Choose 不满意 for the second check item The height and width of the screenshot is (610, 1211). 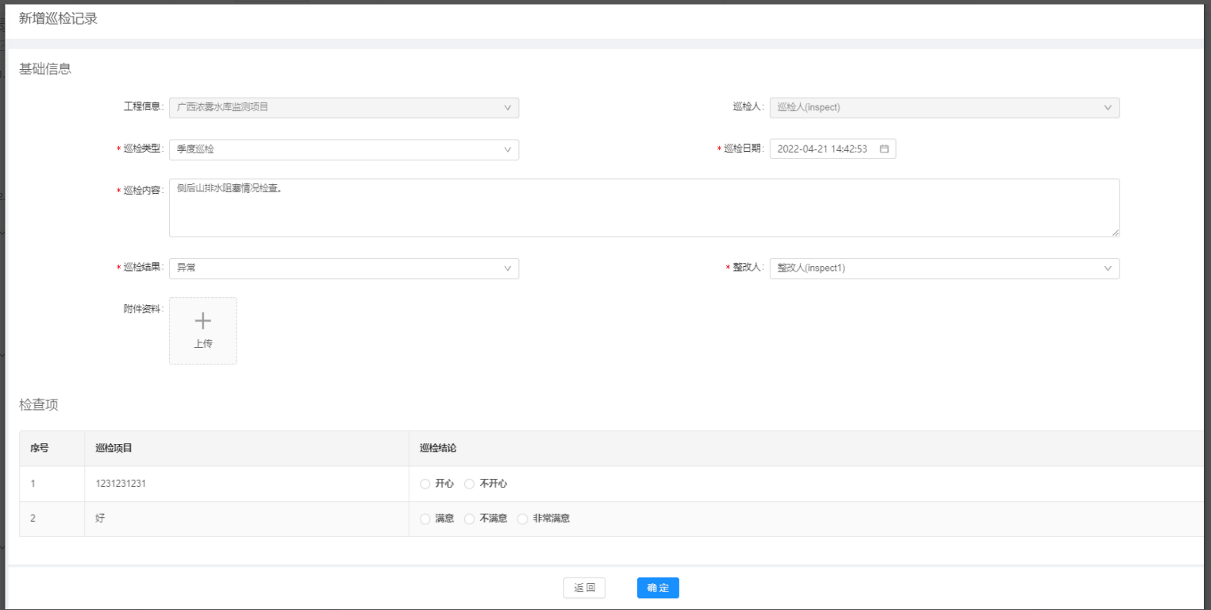[469, 519]
